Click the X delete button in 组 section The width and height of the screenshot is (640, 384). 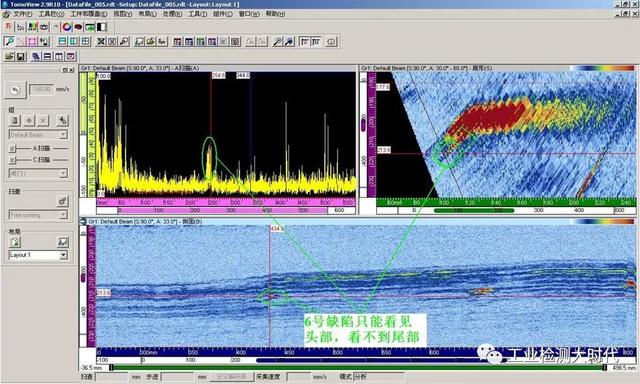pos(43,120)
